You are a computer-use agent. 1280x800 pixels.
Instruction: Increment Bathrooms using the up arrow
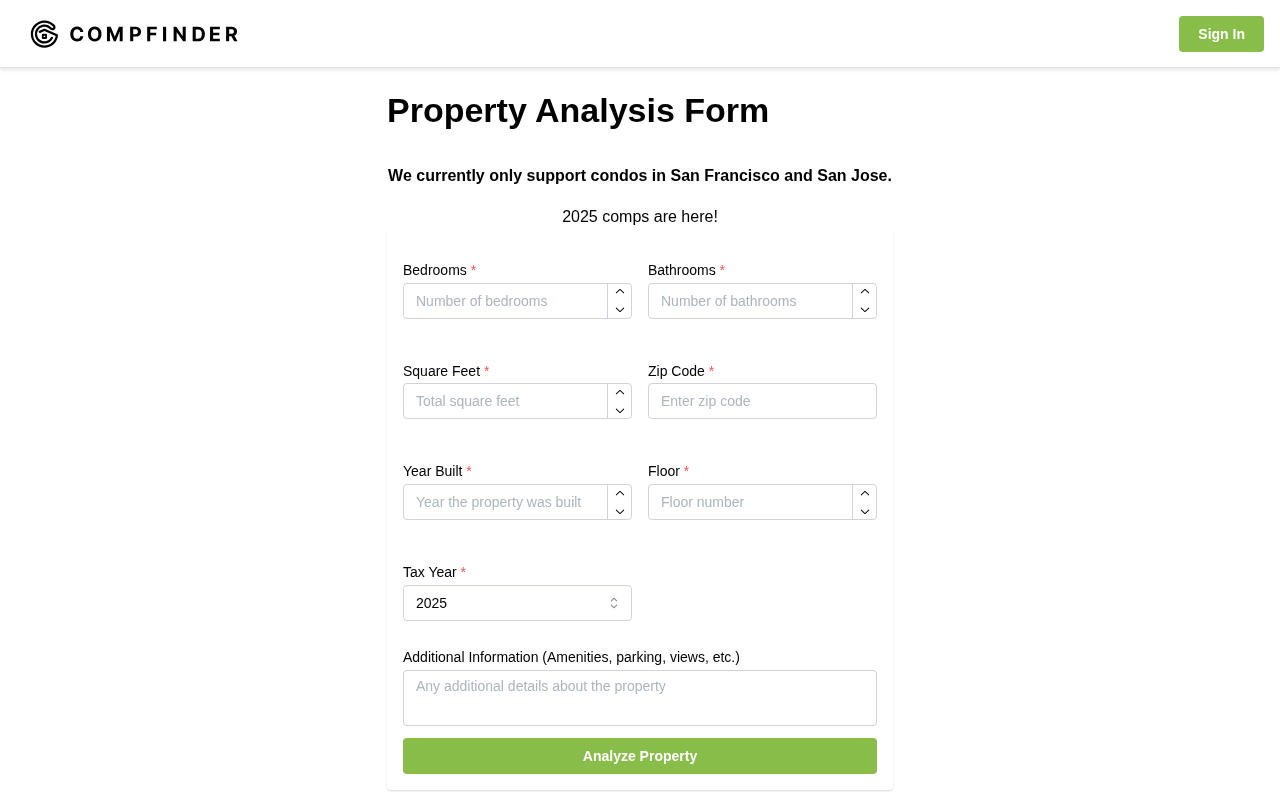865,292
